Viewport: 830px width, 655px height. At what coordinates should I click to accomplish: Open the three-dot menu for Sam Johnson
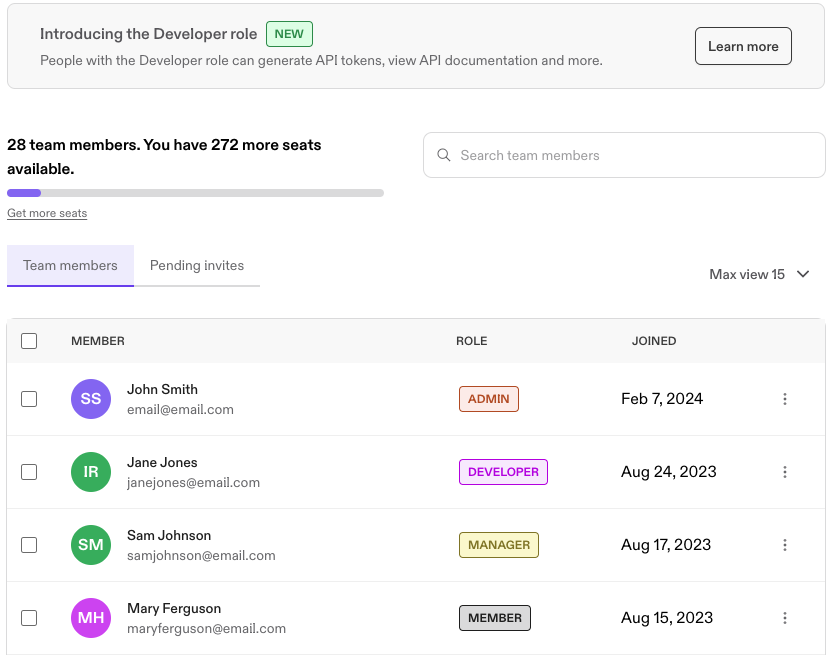point(785,545)
